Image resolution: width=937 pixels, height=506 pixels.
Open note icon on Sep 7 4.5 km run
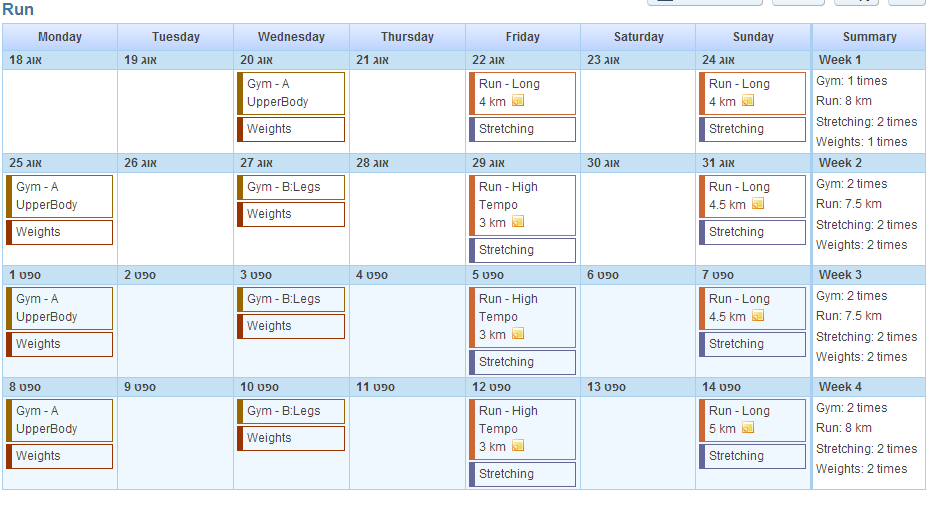(758, 315)
